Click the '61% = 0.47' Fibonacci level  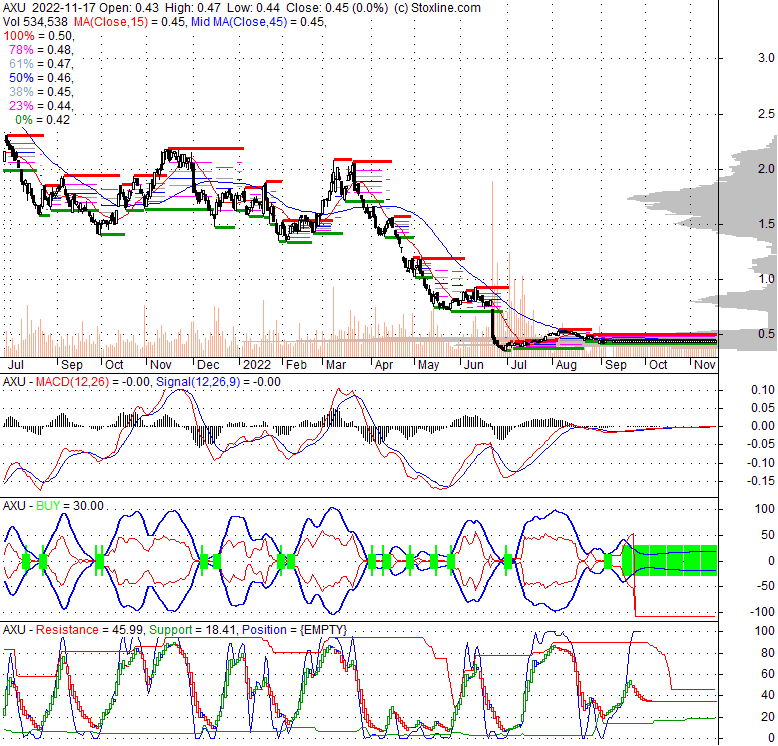tap(41, 64)
